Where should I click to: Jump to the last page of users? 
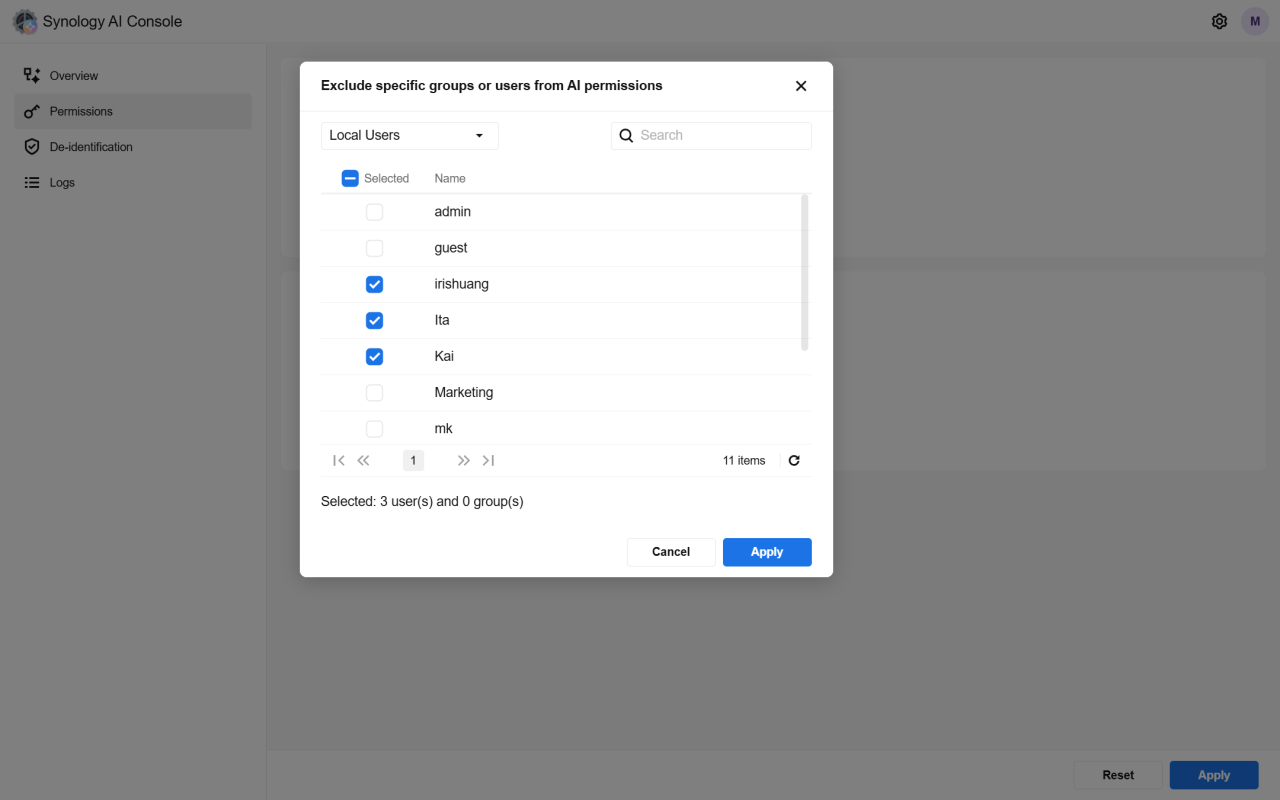pos(488,461)
